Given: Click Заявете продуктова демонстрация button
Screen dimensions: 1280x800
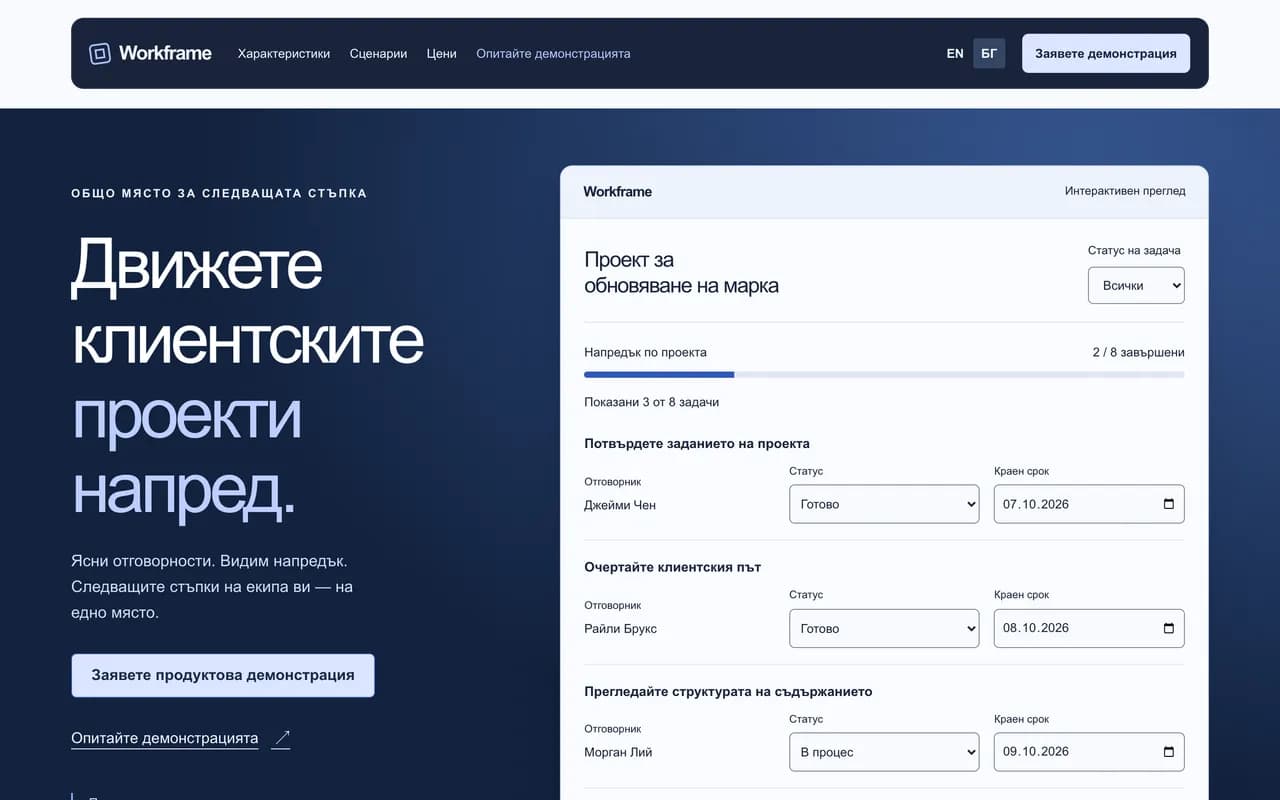Looking at the screenshot, I should pos(223,675).
